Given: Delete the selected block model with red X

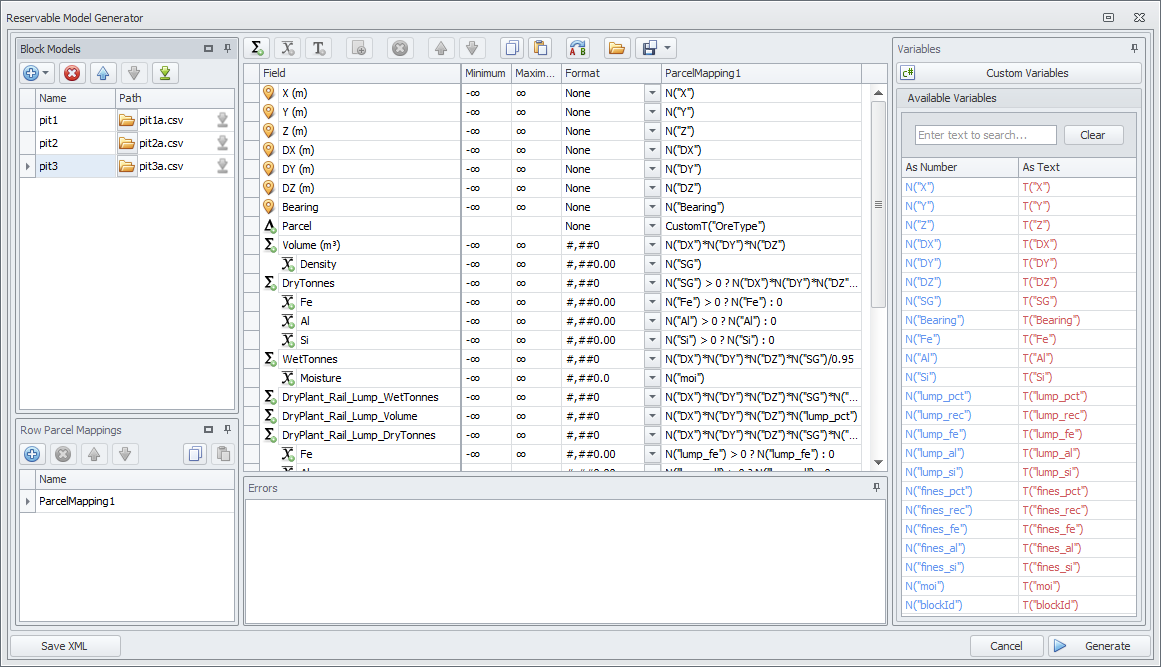Looking at the screenshot, I should pyautogui.click(x=72, y=73).
